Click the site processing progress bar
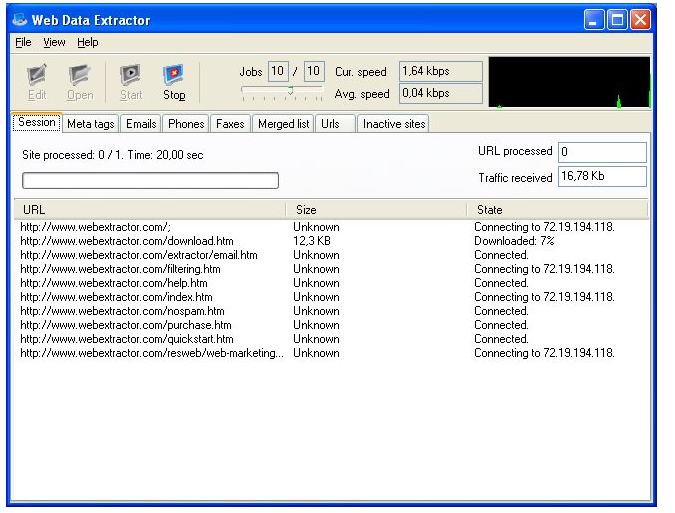The image size is (675, 513). [x=150, y=180]
